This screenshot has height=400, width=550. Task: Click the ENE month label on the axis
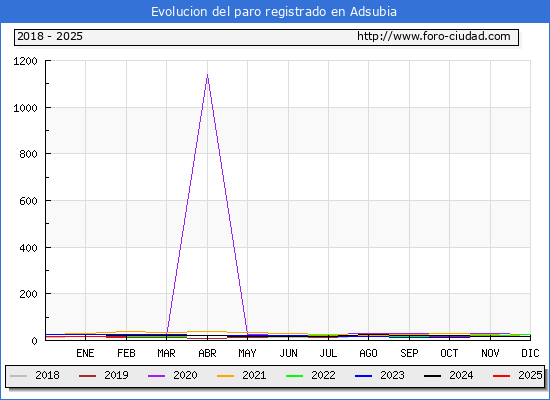85,353
